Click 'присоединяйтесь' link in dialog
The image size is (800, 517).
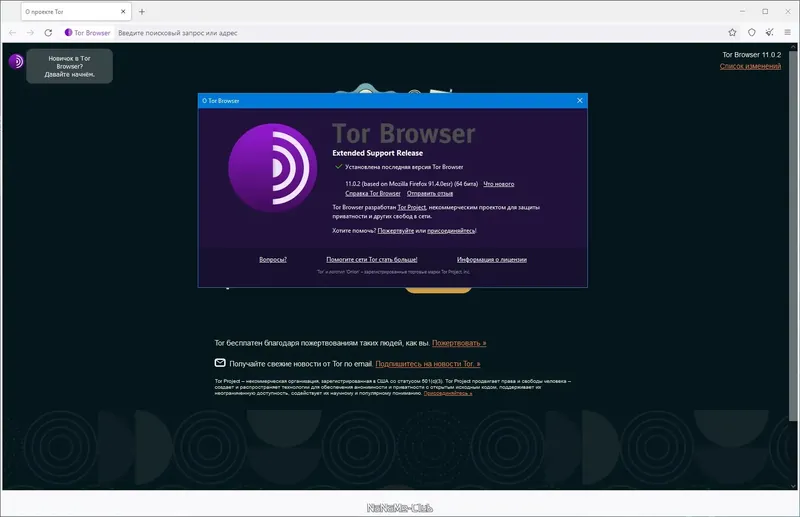click(x=451, y=231)
